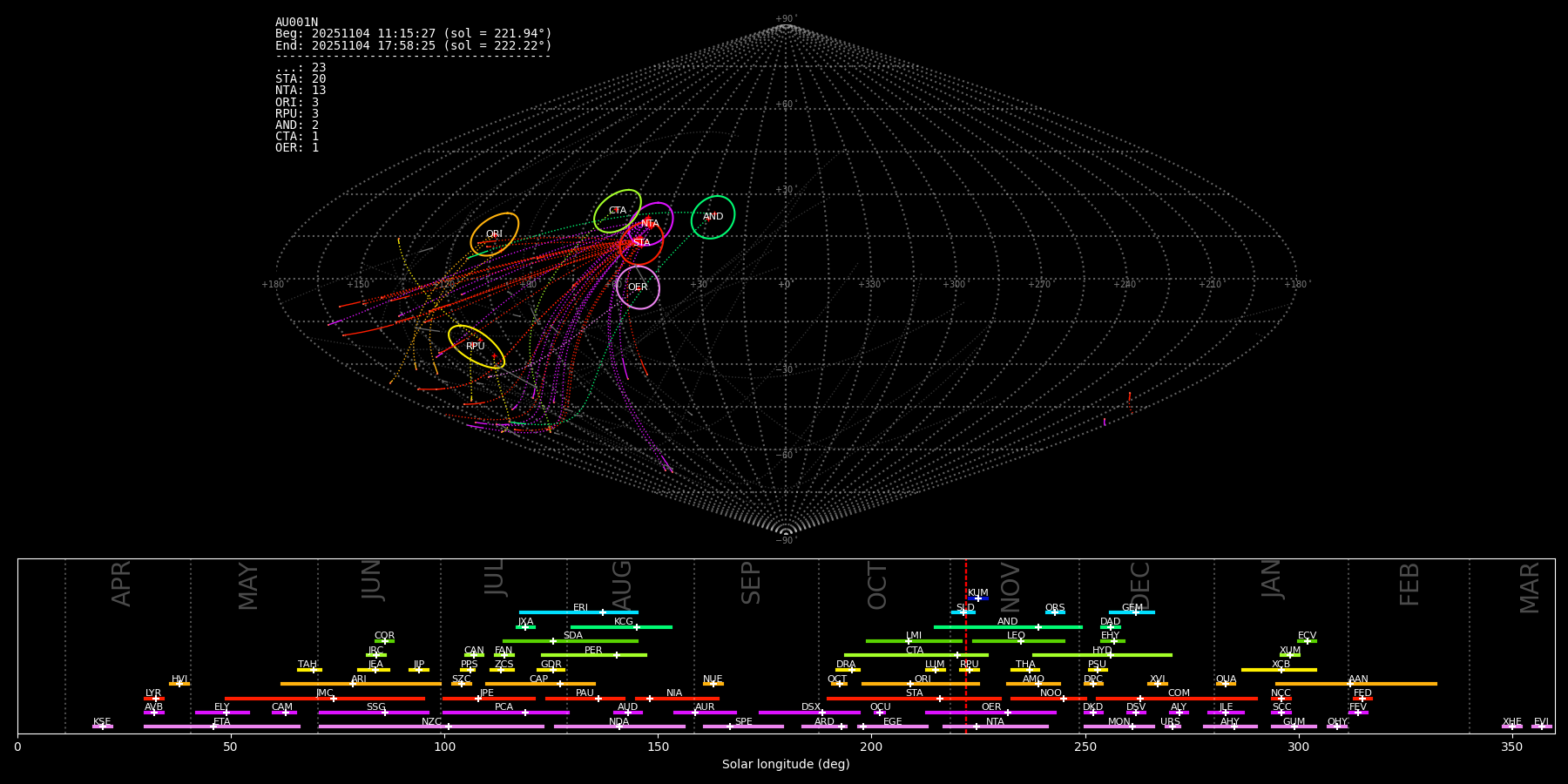
Task: Select the PER shower activity bar
Action: pos(593,655)
